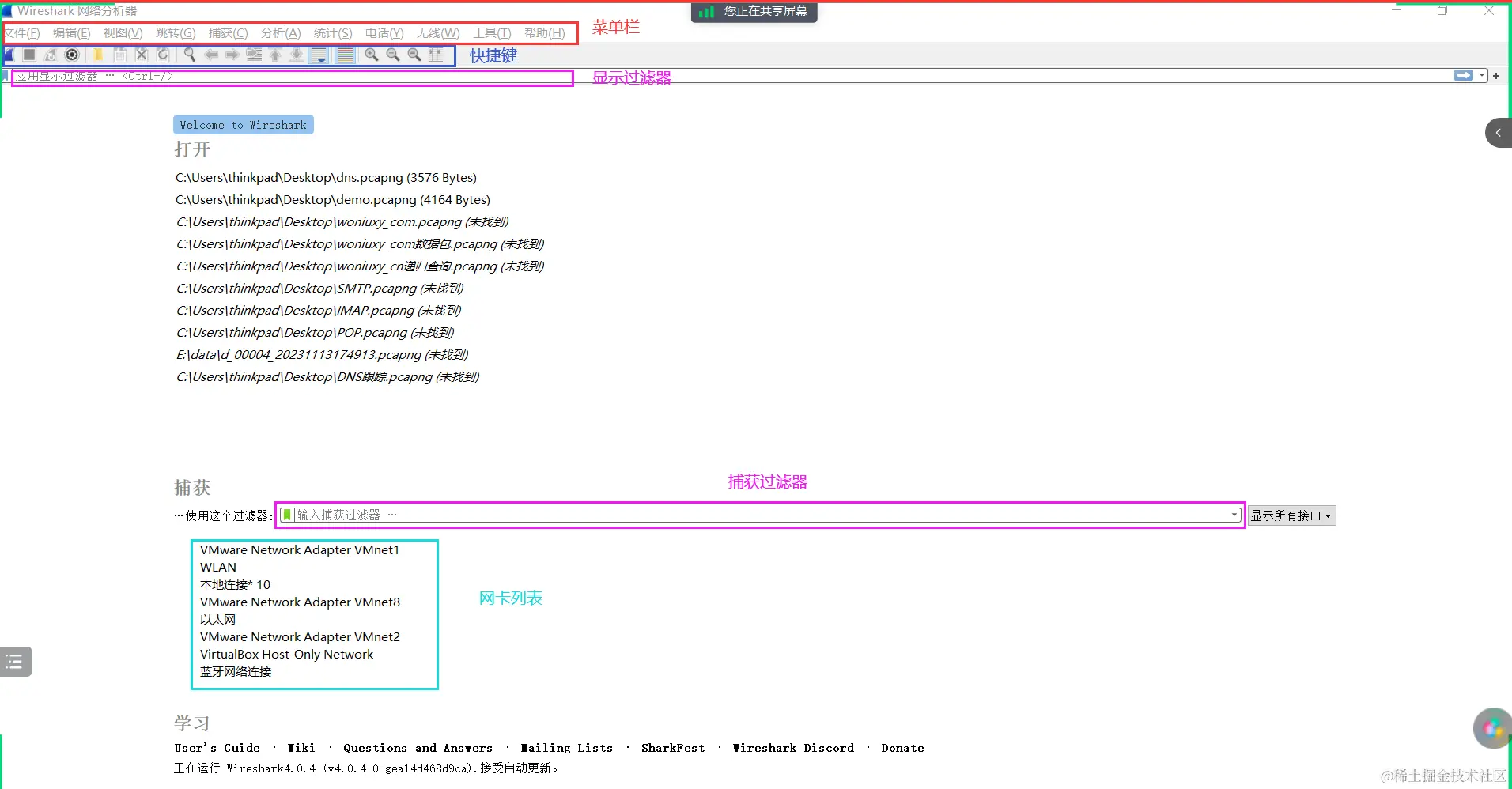This screenshot has width=1512, height=789.
Task: Open recent file woniuxy_com.pcapng
Action: 342,222
